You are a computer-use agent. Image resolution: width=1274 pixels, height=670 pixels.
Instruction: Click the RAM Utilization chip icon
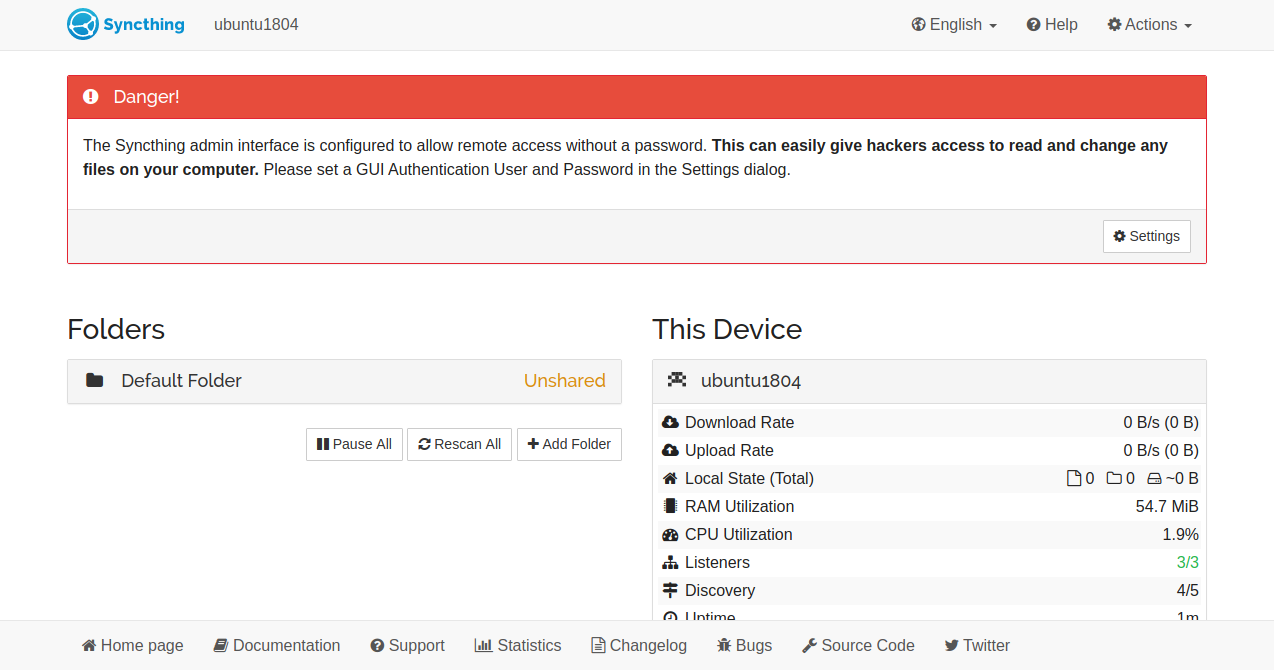click(x=670, y=507)
